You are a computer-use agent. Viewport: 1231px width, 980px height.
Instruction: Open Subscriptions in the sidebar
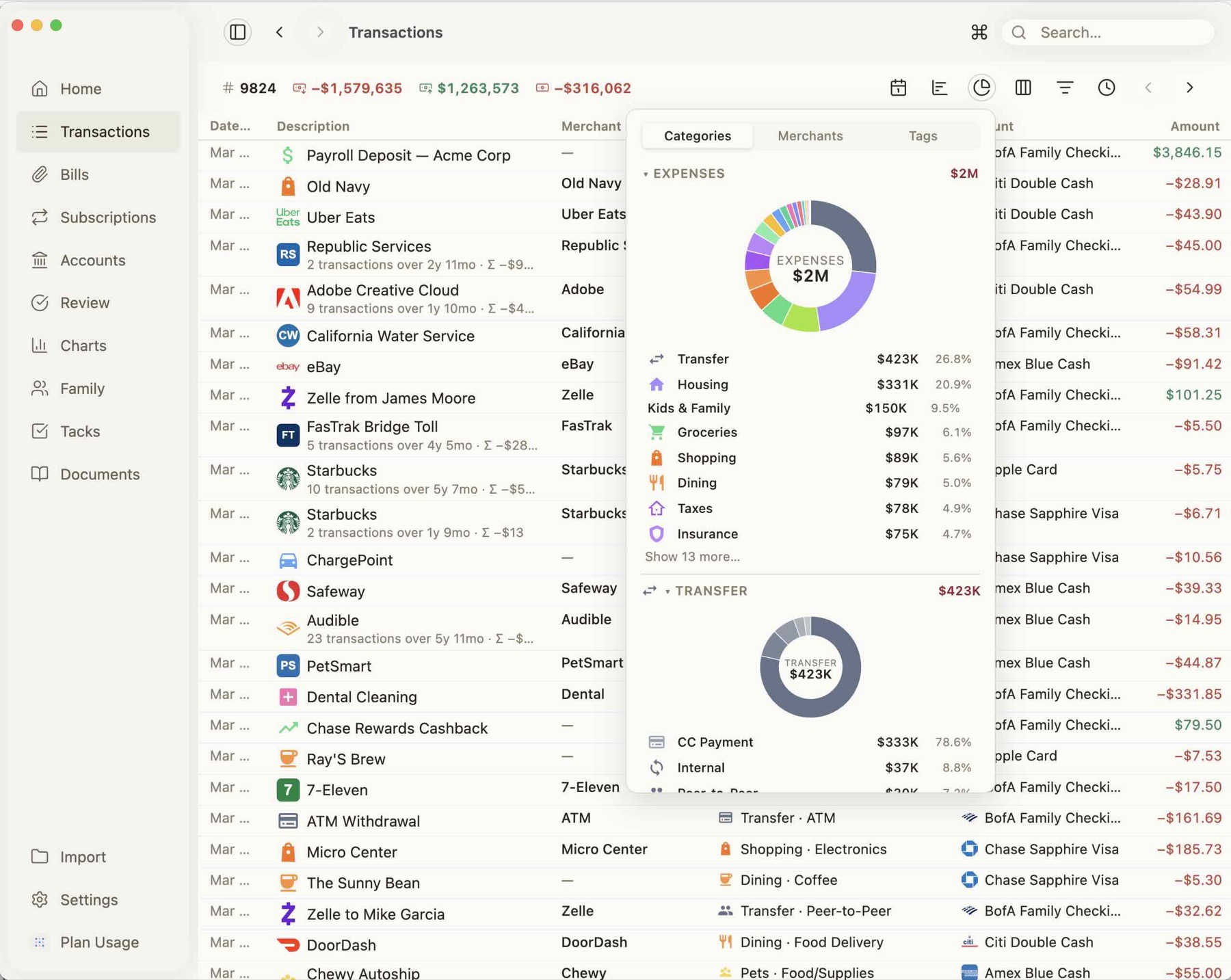coord(98,217)
